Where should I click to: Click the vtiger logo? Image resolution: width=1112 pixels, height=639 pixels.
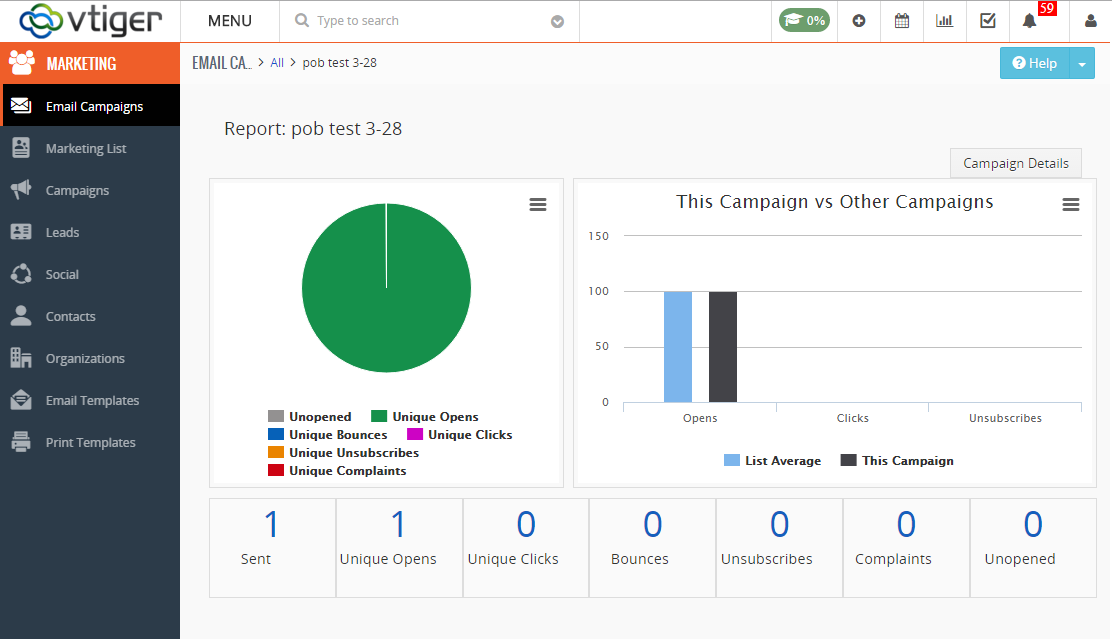click(x=91, y=21)
